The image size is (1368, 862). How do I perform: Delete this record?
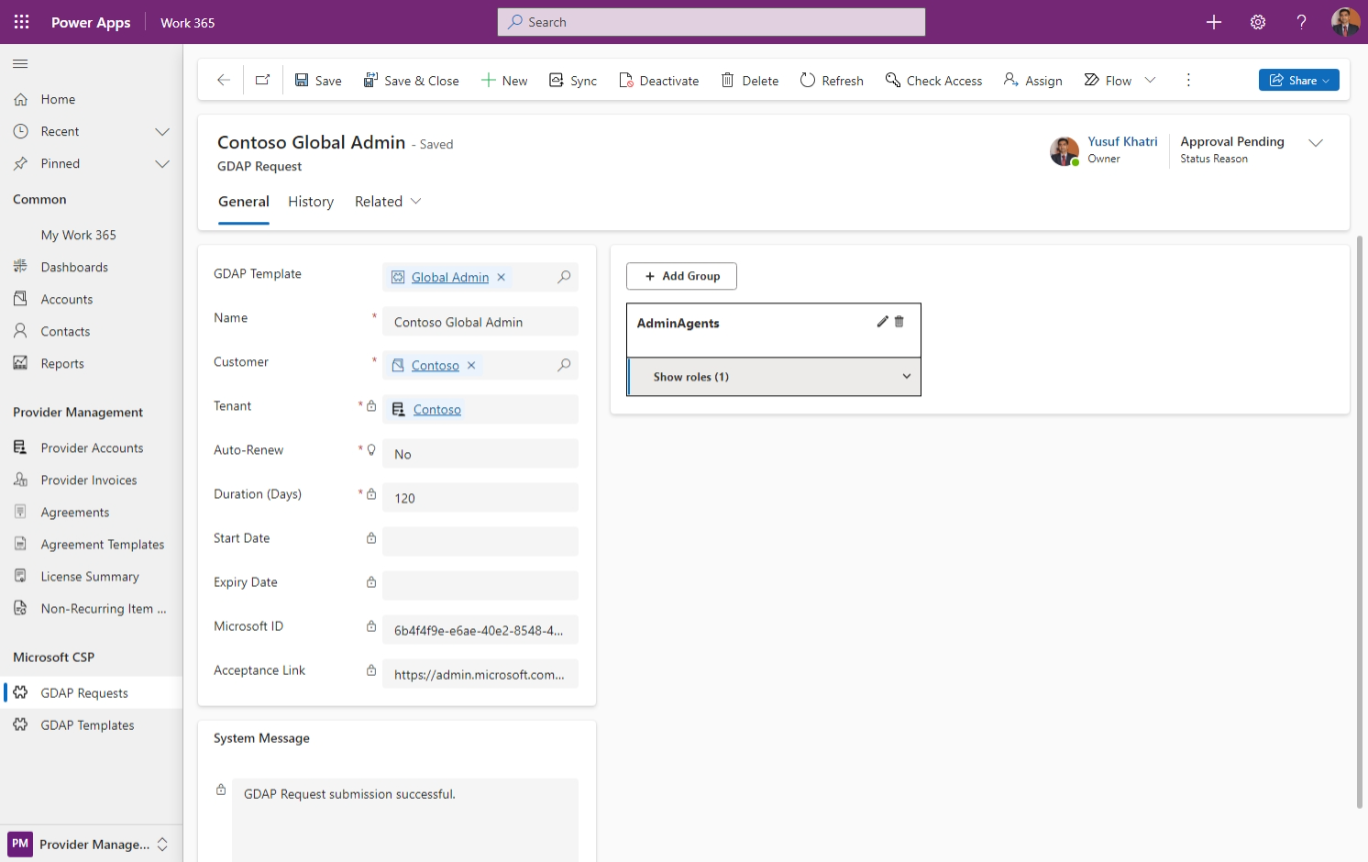[750, 80]
